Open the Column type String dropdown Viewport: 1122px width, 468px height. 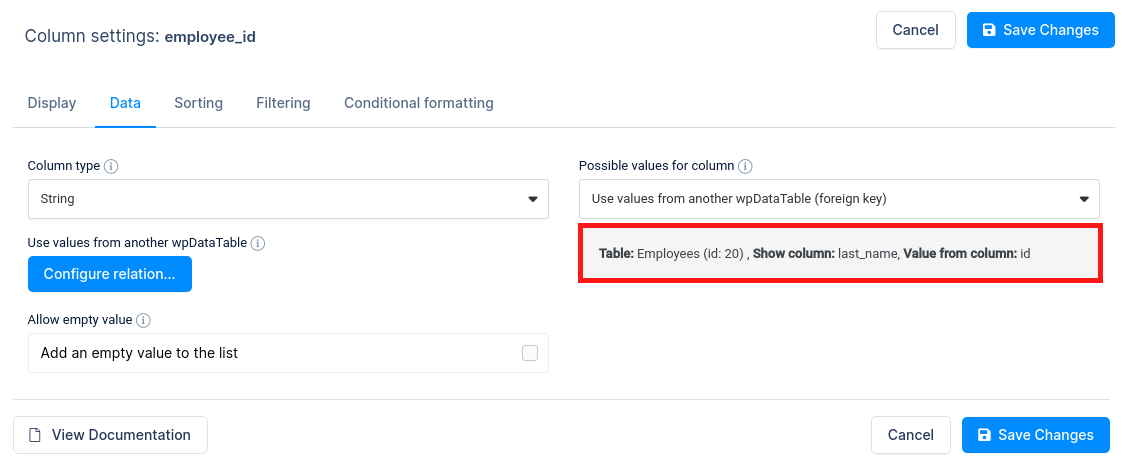(288, 199)
